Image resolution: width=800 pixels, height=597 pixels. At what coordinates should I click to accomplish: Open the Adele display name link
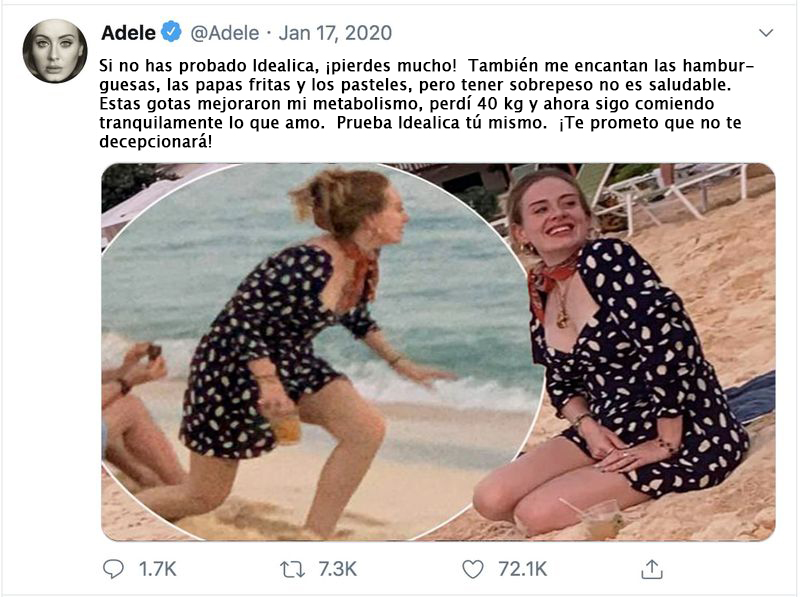(x=129, y=33)
